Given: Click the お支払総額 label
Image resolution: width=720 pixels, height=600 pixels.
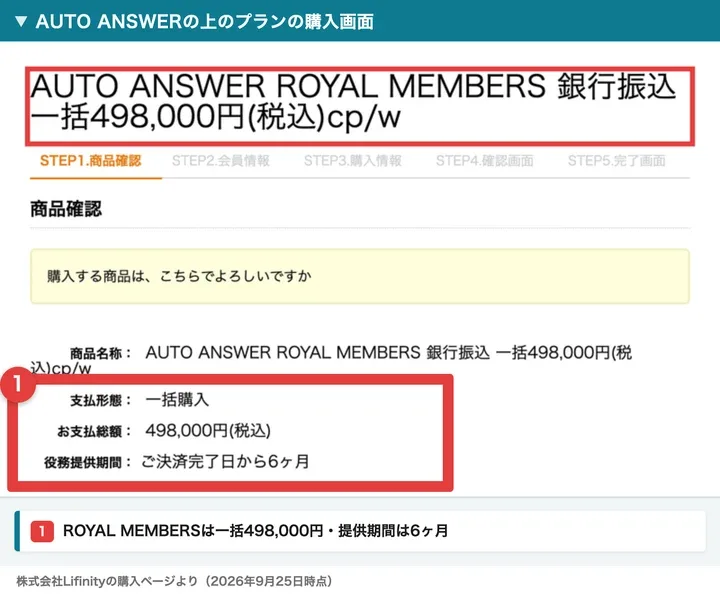Looking at the screenshot, I should point(94,432).
